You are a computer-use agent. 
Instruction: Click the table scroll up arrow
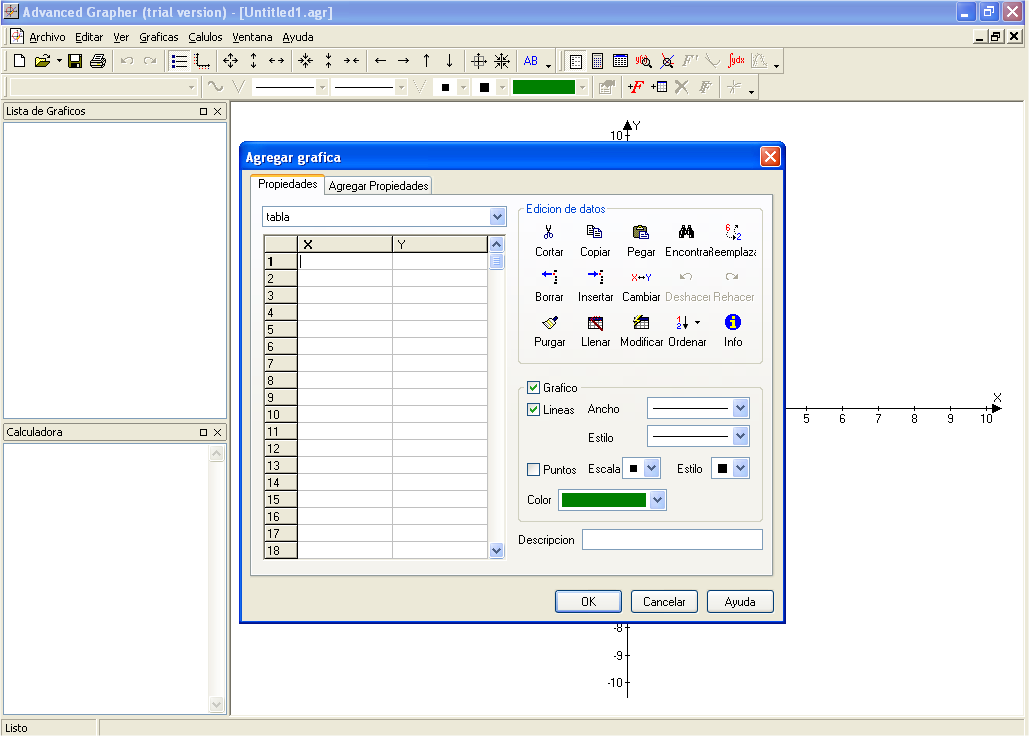coord(497,244)
